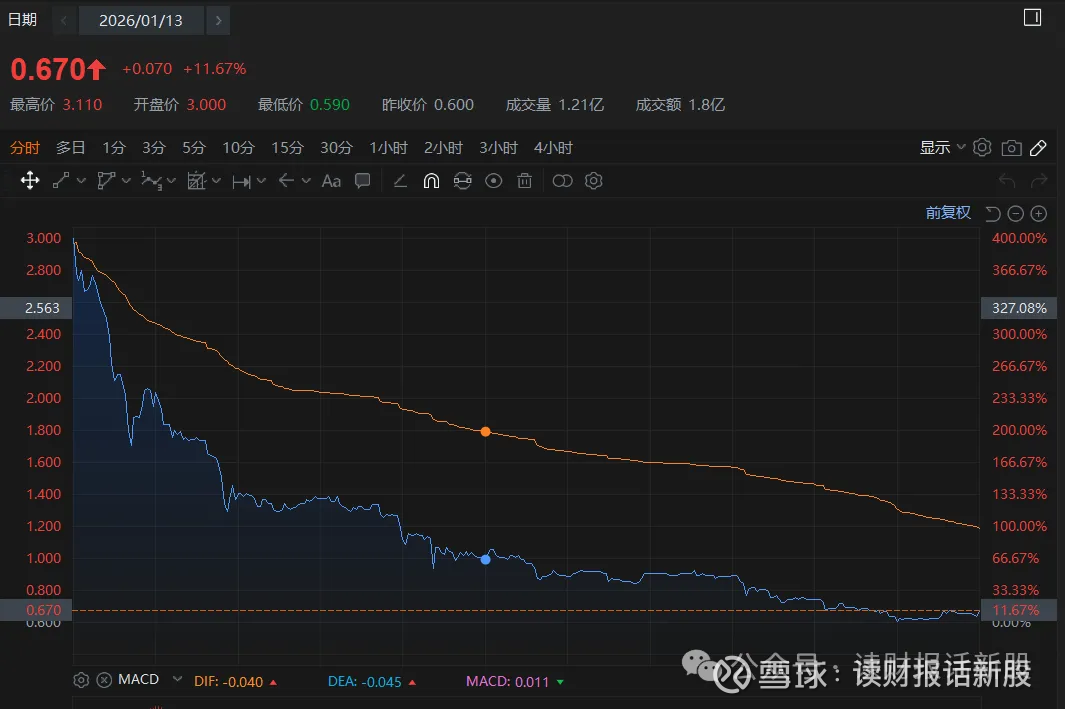Redo last drawing action
The image size is (1065, 709).
(x=1039, y=181)
